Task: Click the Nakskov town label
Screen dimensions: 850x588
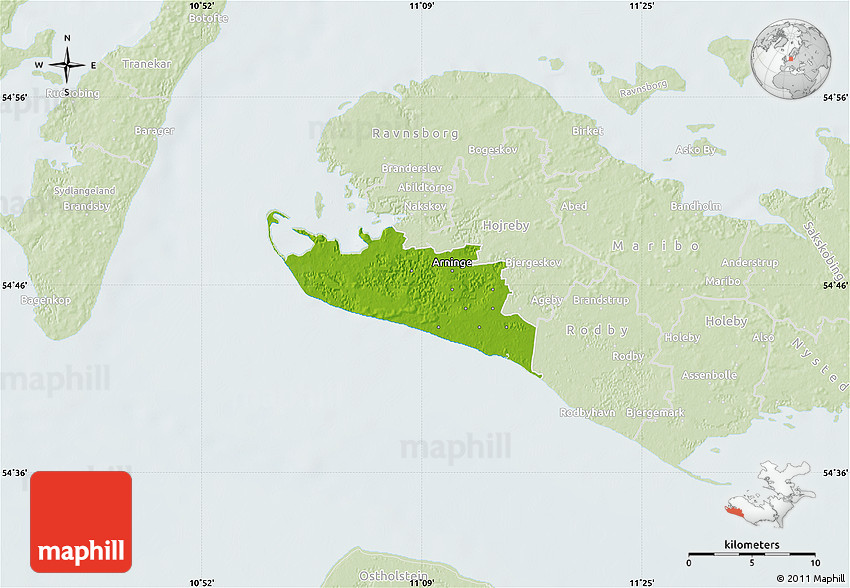Action: click(424, 206)
